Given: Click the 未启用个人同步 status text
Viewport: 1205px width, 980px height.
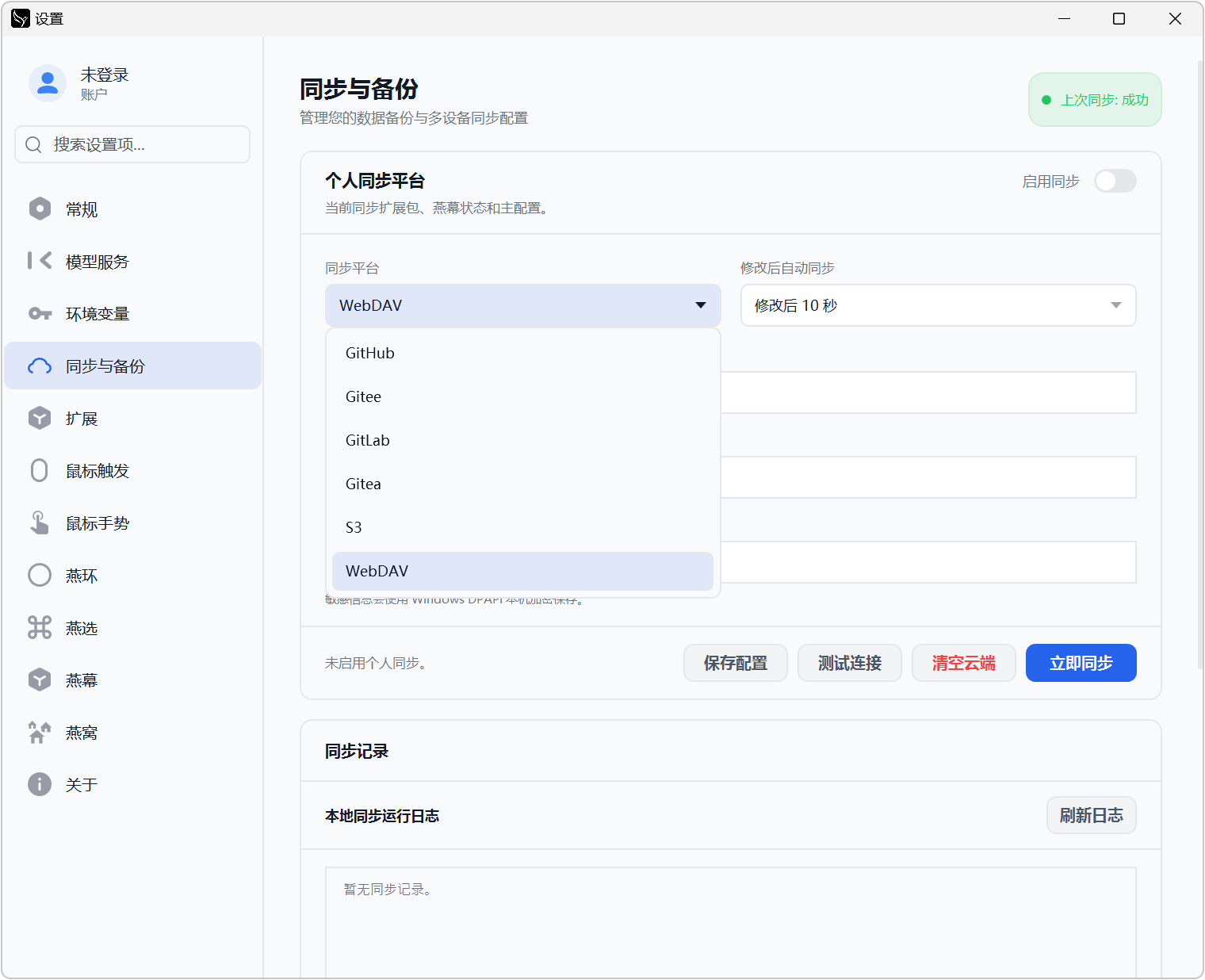Looking at the screenshot, I should point(377,663).
